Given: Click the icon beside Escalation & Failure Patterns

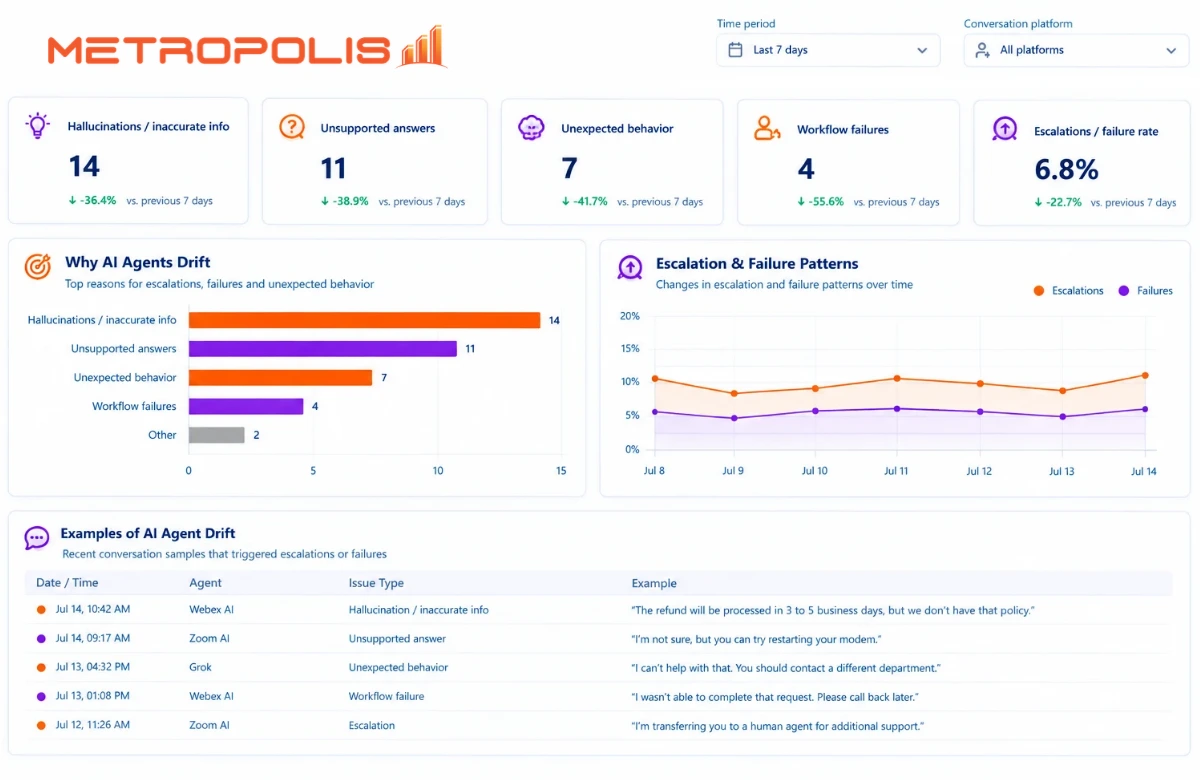Looking at the screenshot, I should point(630,267).
